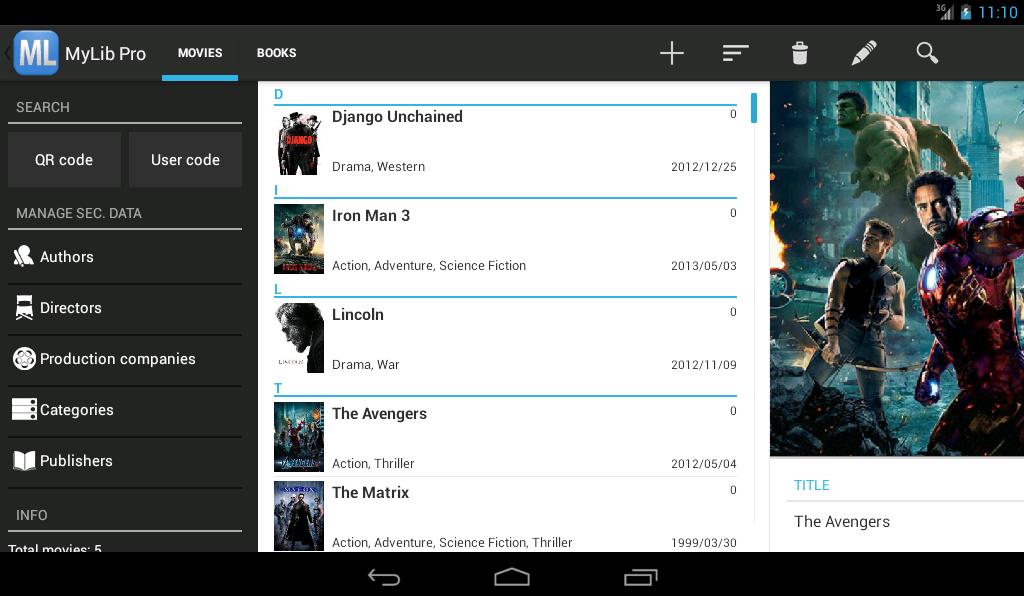Screen dimensions: 1024x596
Task: Tap the Android recent apps button
Action: click(640, 577)
